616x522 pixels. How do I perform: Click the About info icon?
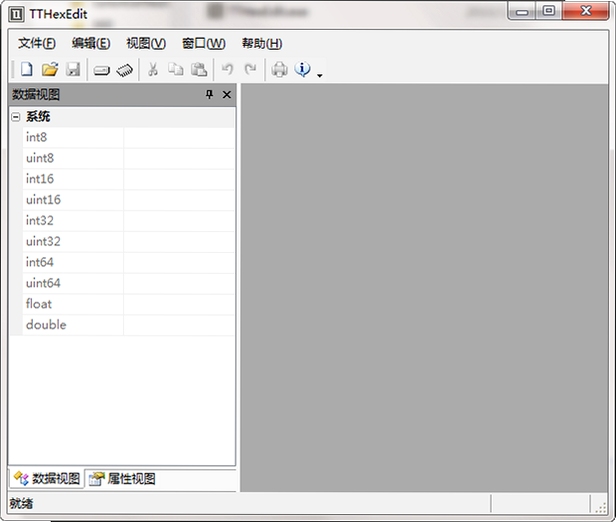click(x=302, y=69)
